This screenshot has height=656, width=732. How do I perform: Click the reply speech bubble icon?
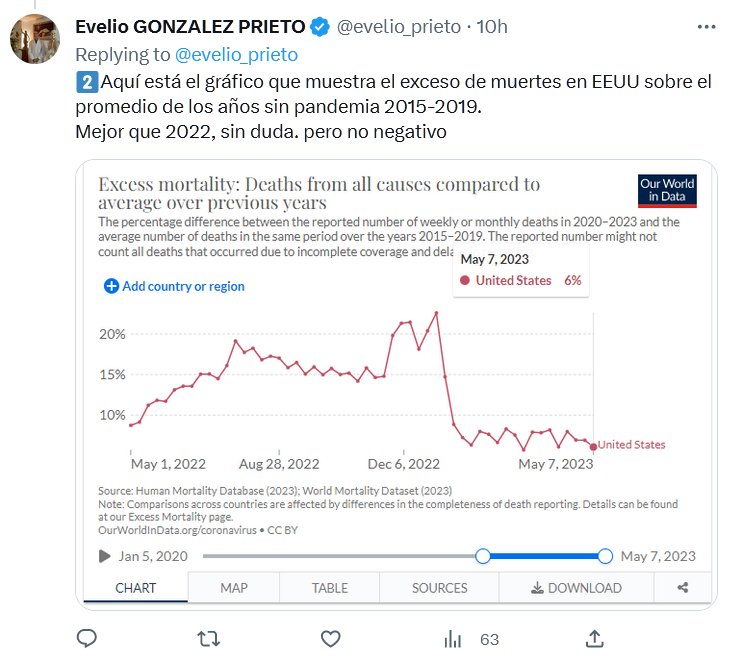click(87, 638)
